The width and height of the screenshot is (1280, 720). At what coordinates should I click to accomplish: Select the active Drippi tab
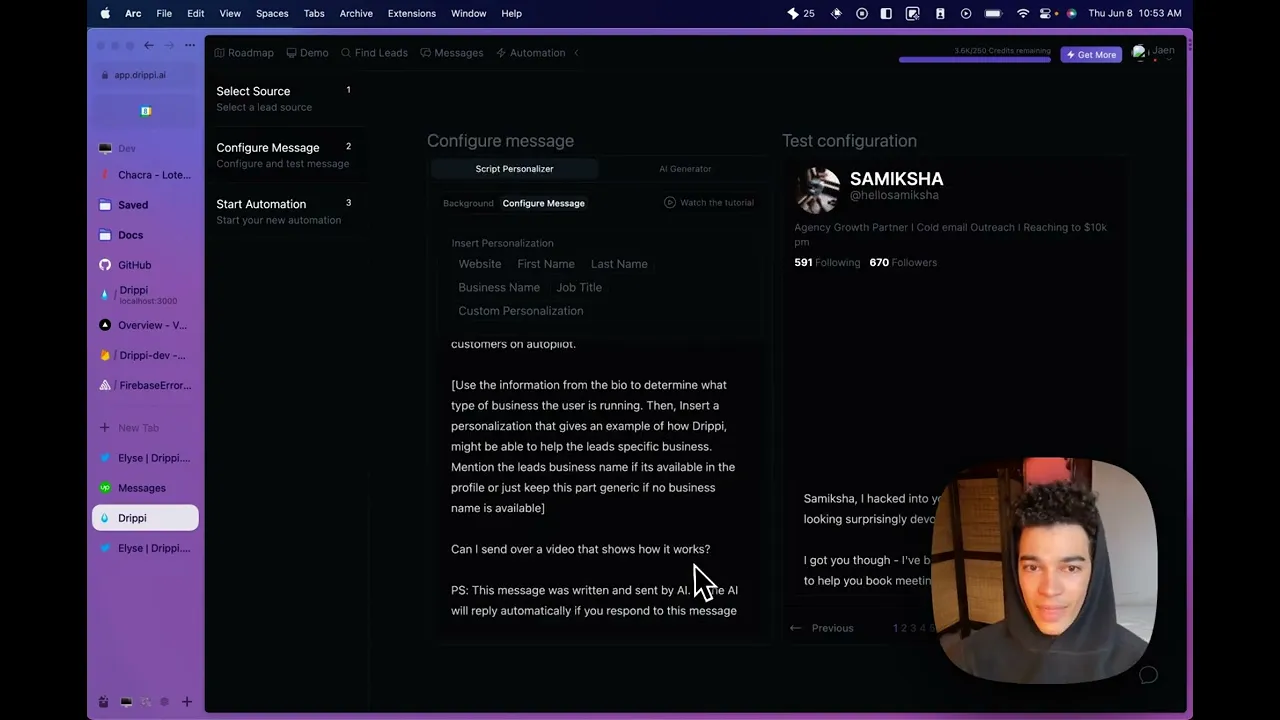pos(146,518)
